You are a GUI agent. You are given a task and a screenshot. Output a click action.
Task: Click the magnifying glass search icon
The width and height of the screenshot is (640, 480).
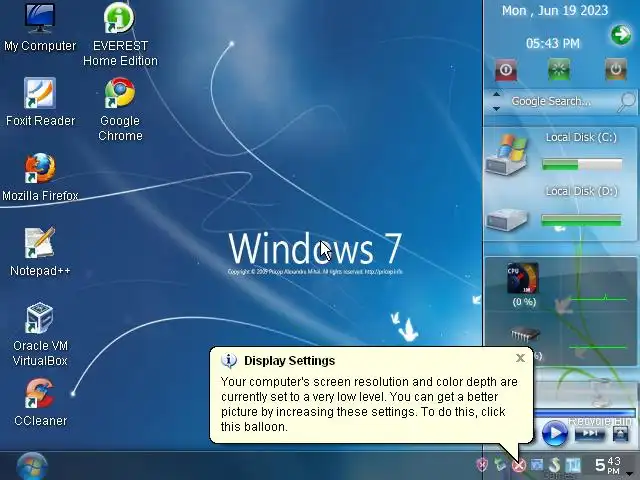[626, 102]
